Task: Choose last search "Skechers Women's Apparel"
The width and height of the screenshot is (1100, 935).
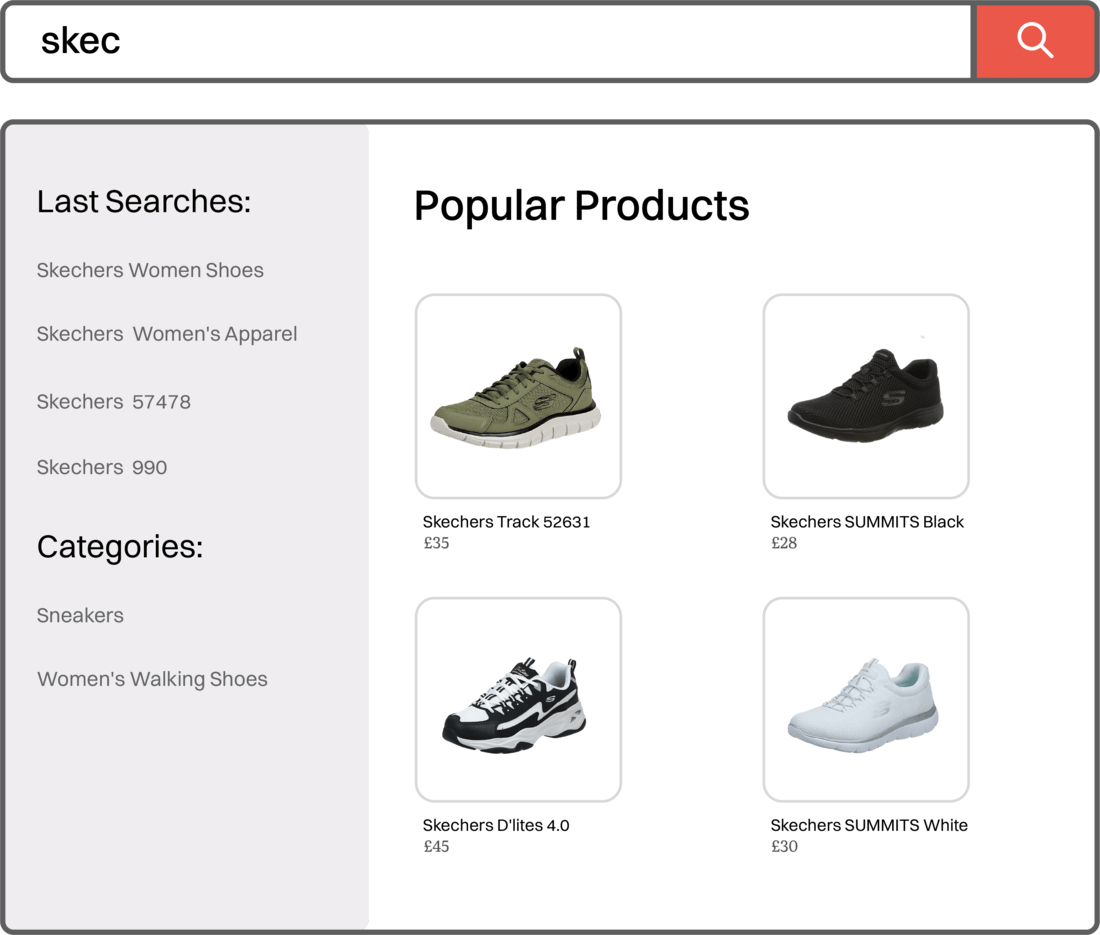Action: coord(167,334)
